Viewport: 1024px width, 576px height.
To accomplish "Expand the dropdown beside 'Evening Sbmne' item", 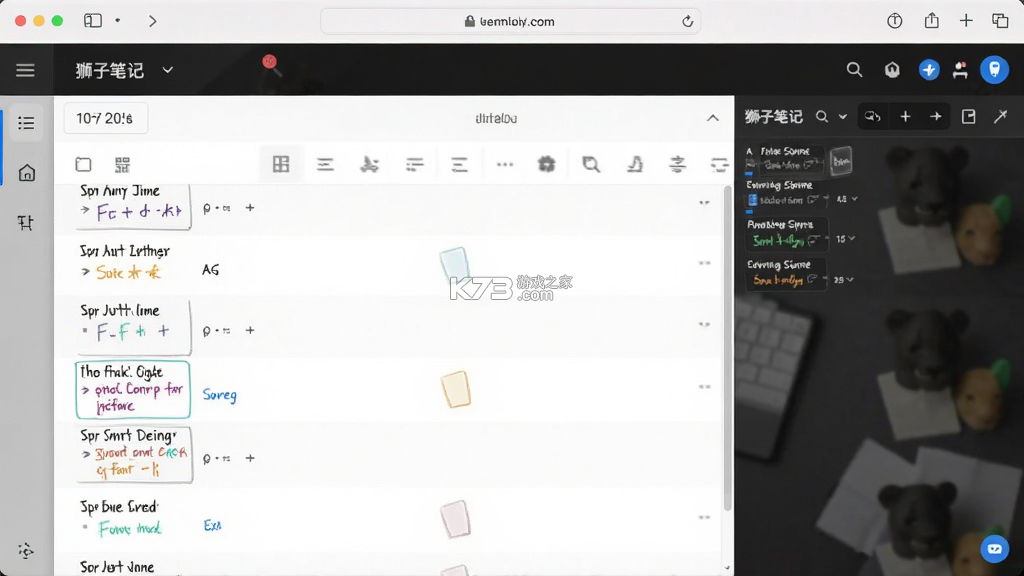I will 854,199.
